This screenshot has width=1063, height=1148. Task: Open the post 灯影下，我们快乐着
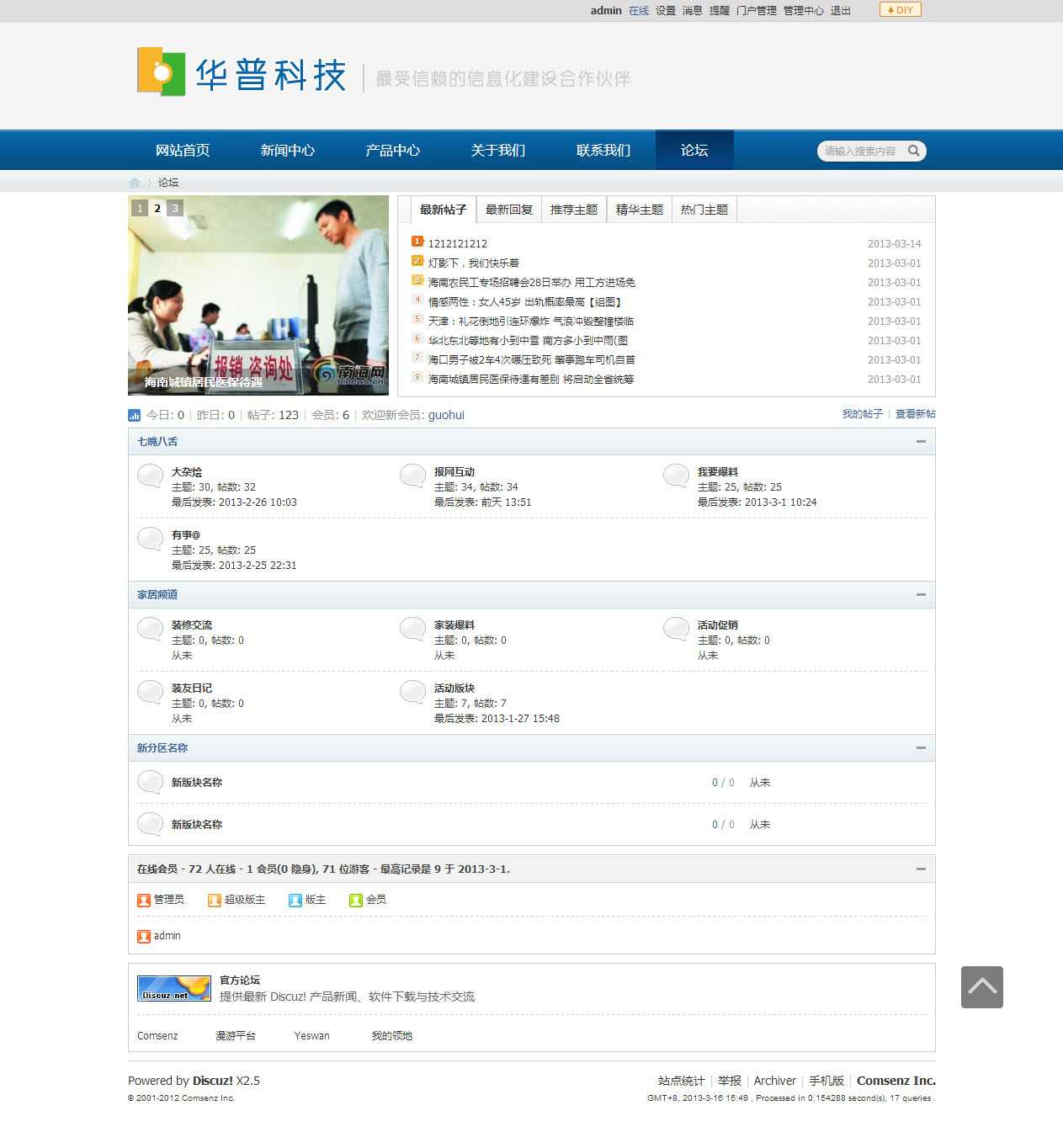click(x=474, y=263)
